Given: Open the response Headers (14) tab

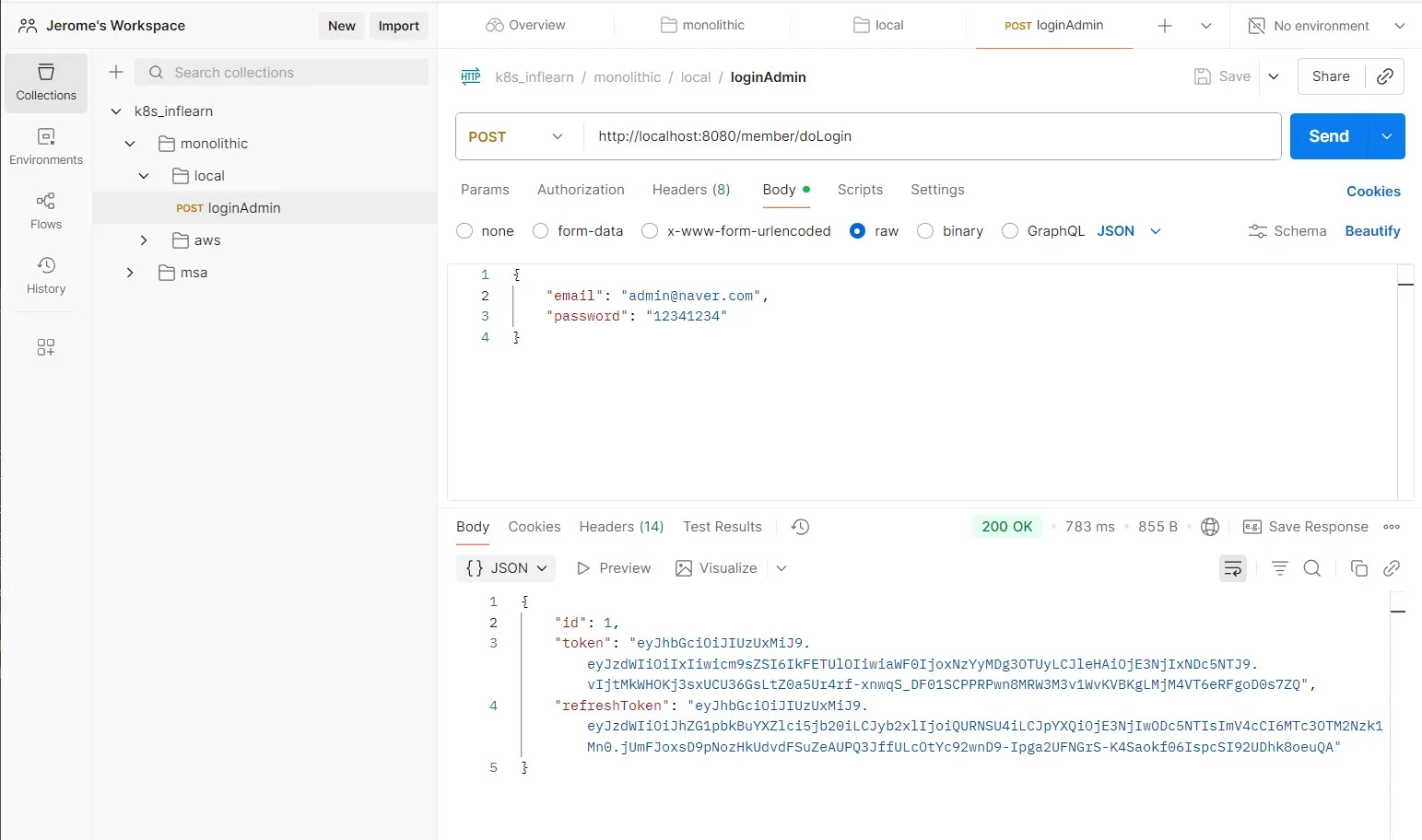Looking at the screenshot, I should click(621, 527).
